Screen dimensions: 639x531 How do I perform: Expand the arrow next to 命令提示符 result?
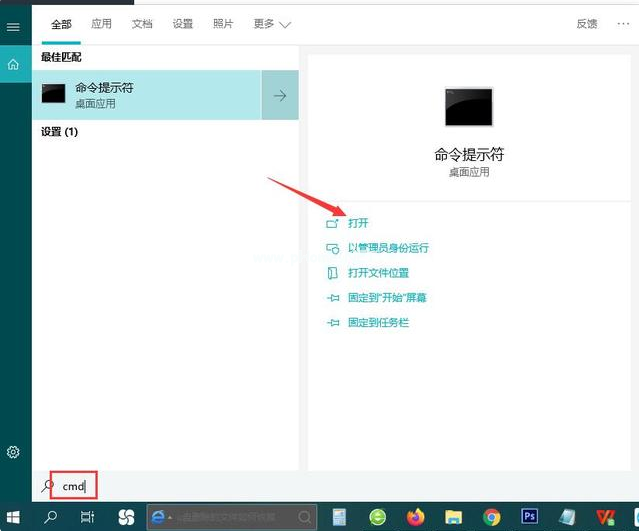click(x=280, y=95)
